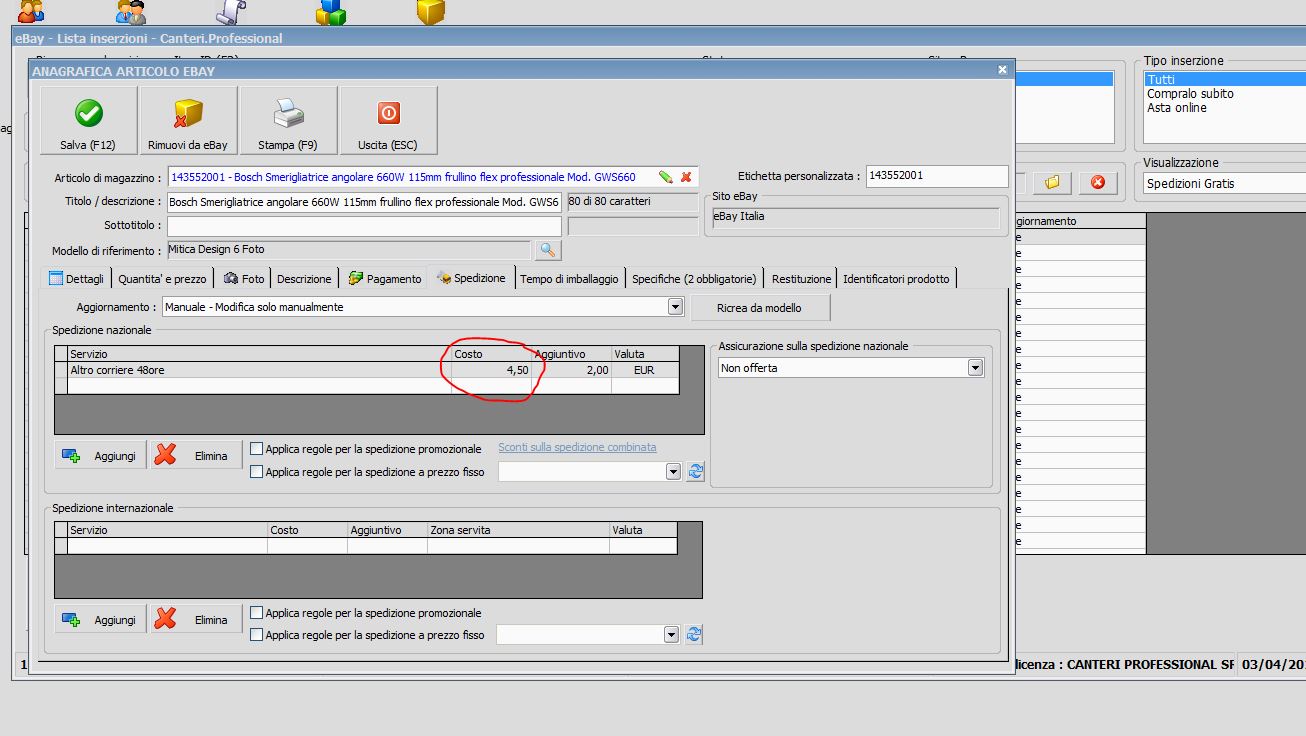Click Ricrea da modello button

[x=759, y=307]
